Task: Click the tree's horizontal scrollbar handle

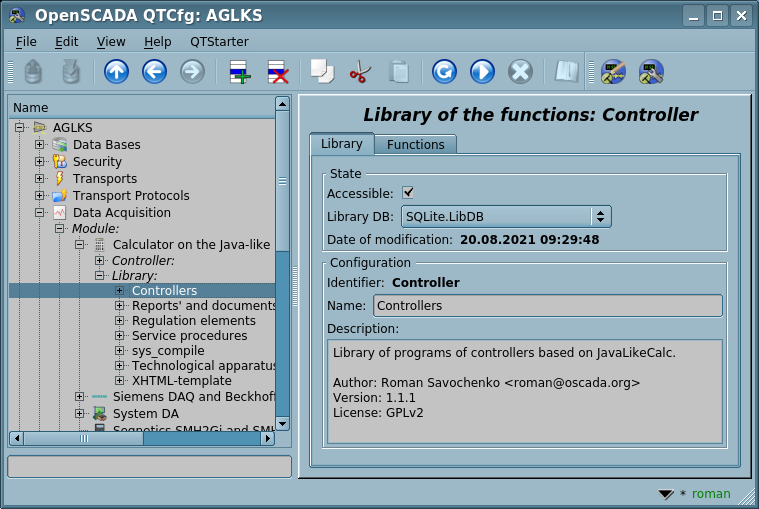Action: point(97,438)
